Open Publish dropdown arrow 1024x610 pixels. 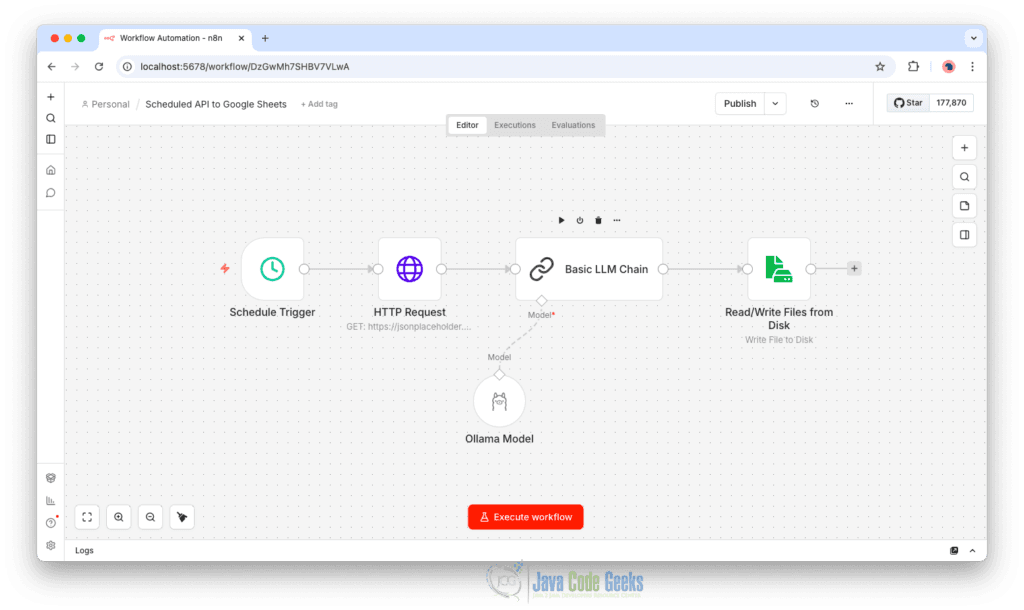coord(775,103)
